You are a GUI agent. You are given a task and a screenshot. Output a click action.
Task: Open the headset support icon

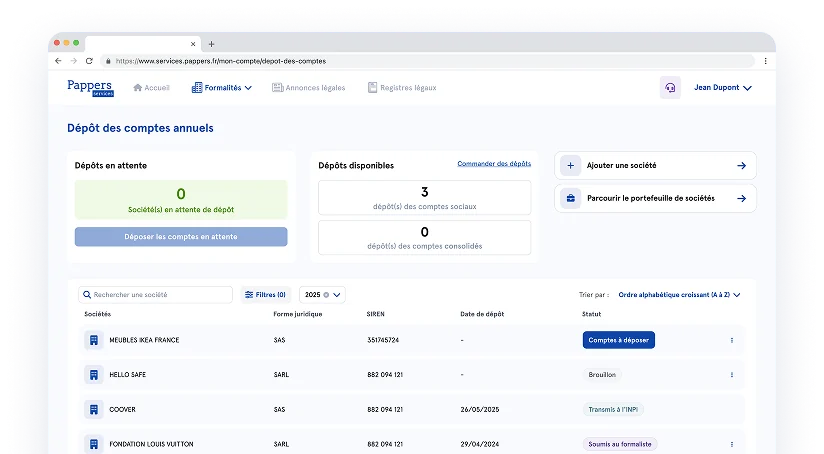pyautogui.click(x=670, y=88)
